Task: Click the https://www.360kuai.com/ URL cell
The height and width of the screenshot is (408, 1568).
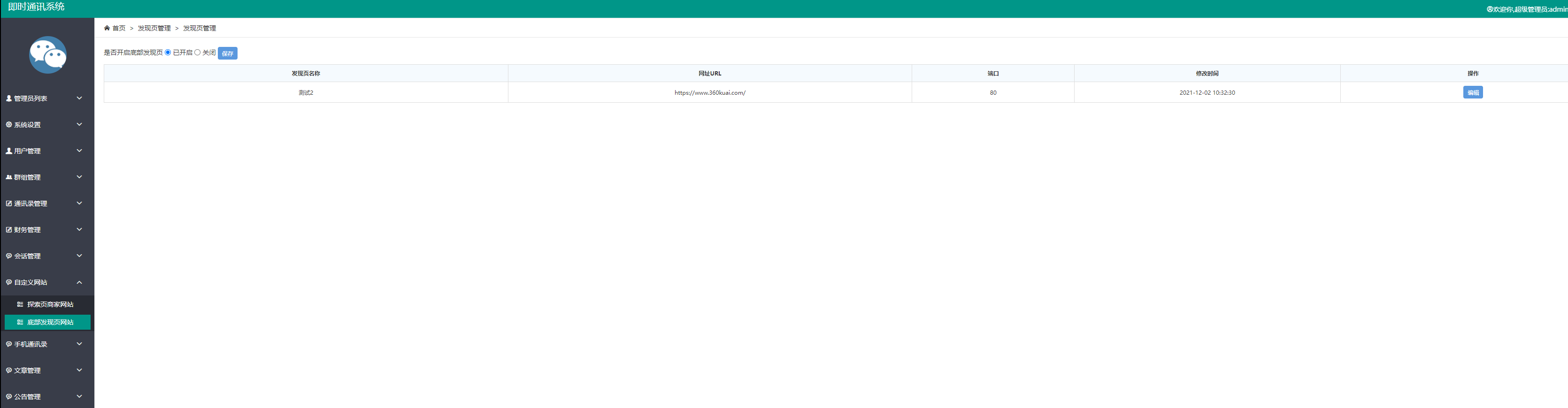Action: pos(710,93)
